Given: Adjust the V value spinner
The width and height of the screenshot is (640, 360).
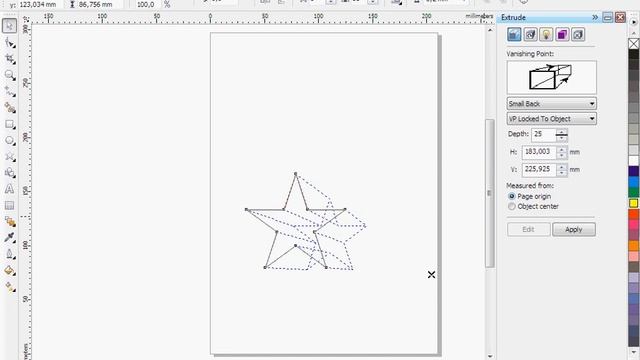Looking at the screenshot, I should tap(562, 170).
